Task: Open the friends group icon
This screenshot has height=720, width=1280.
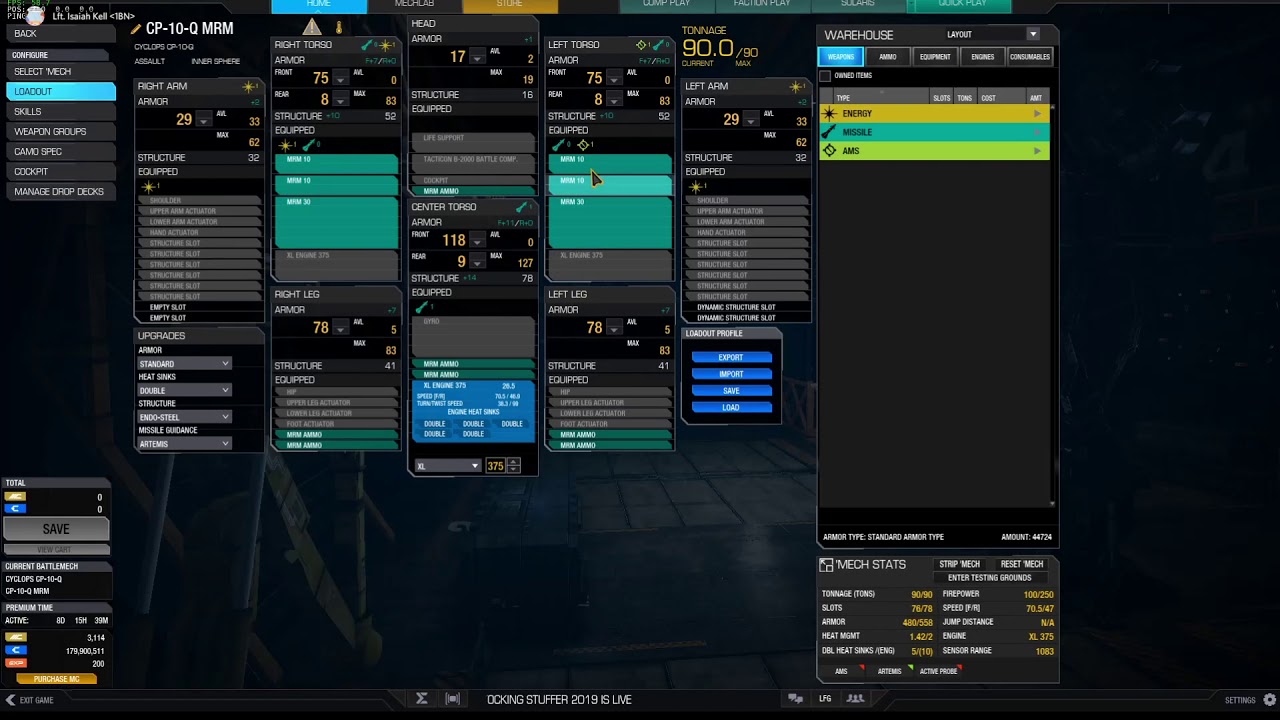Action: [x=855, y=699]
